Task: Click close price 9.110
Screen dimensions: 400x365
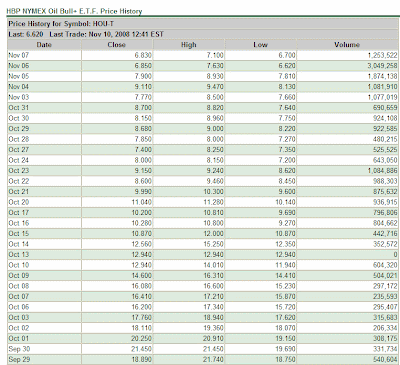Action: point(143,87)
